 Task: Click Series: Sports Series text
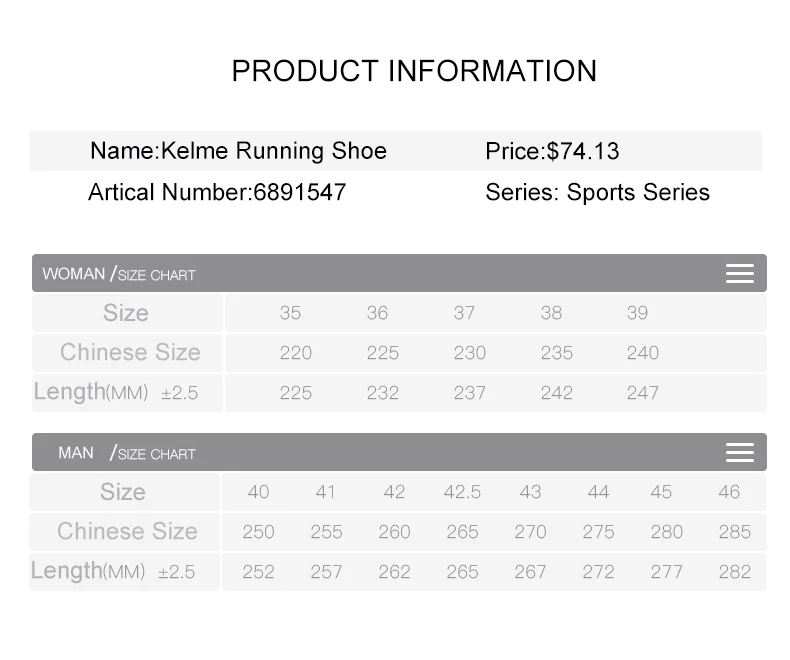tap(597, 192)
